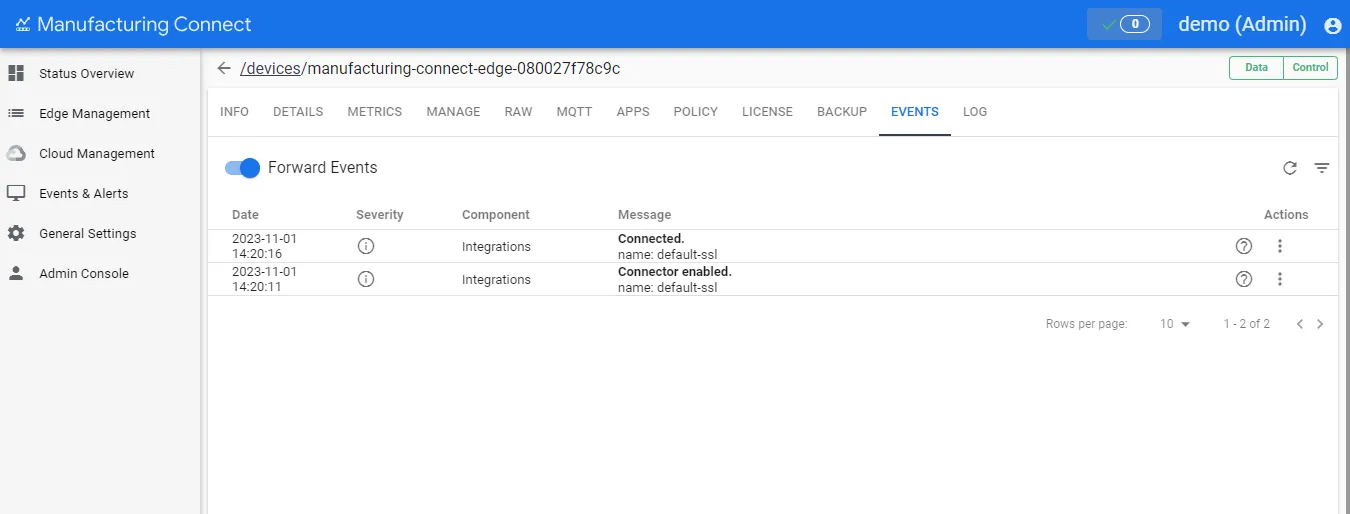
Task: Click the Admin Console person icon
Action: [x=16, y=273]
